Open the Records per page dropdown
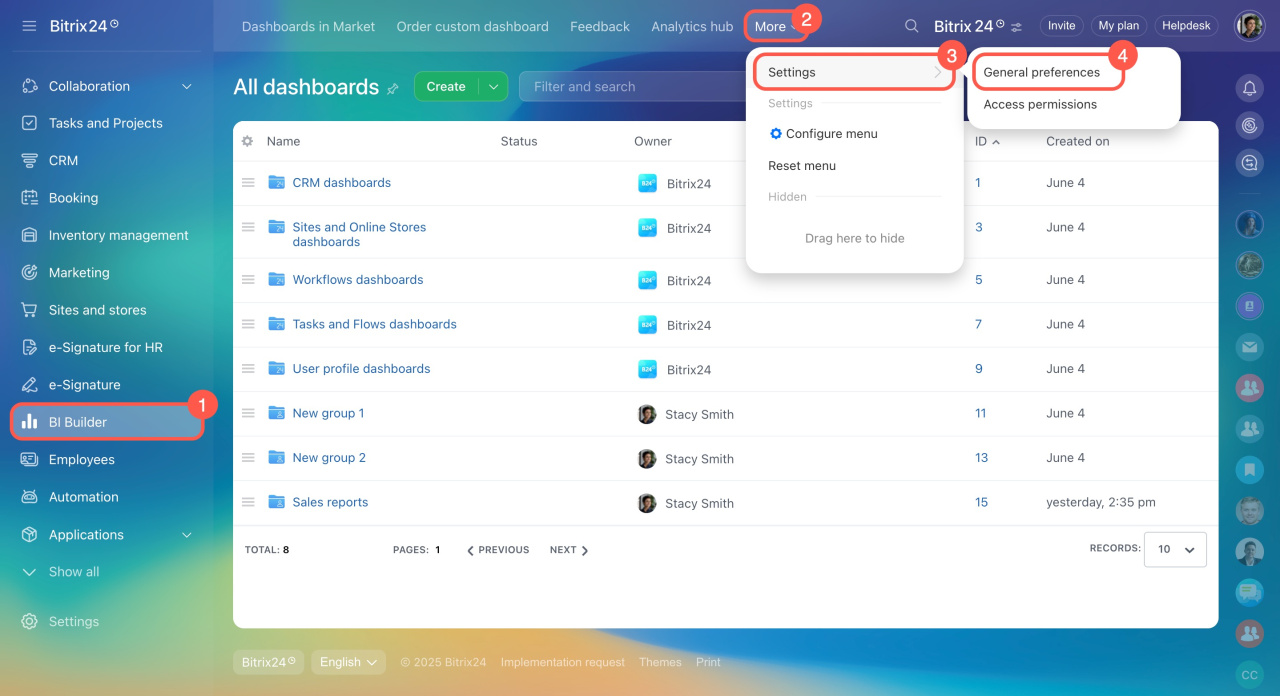 1175,549
